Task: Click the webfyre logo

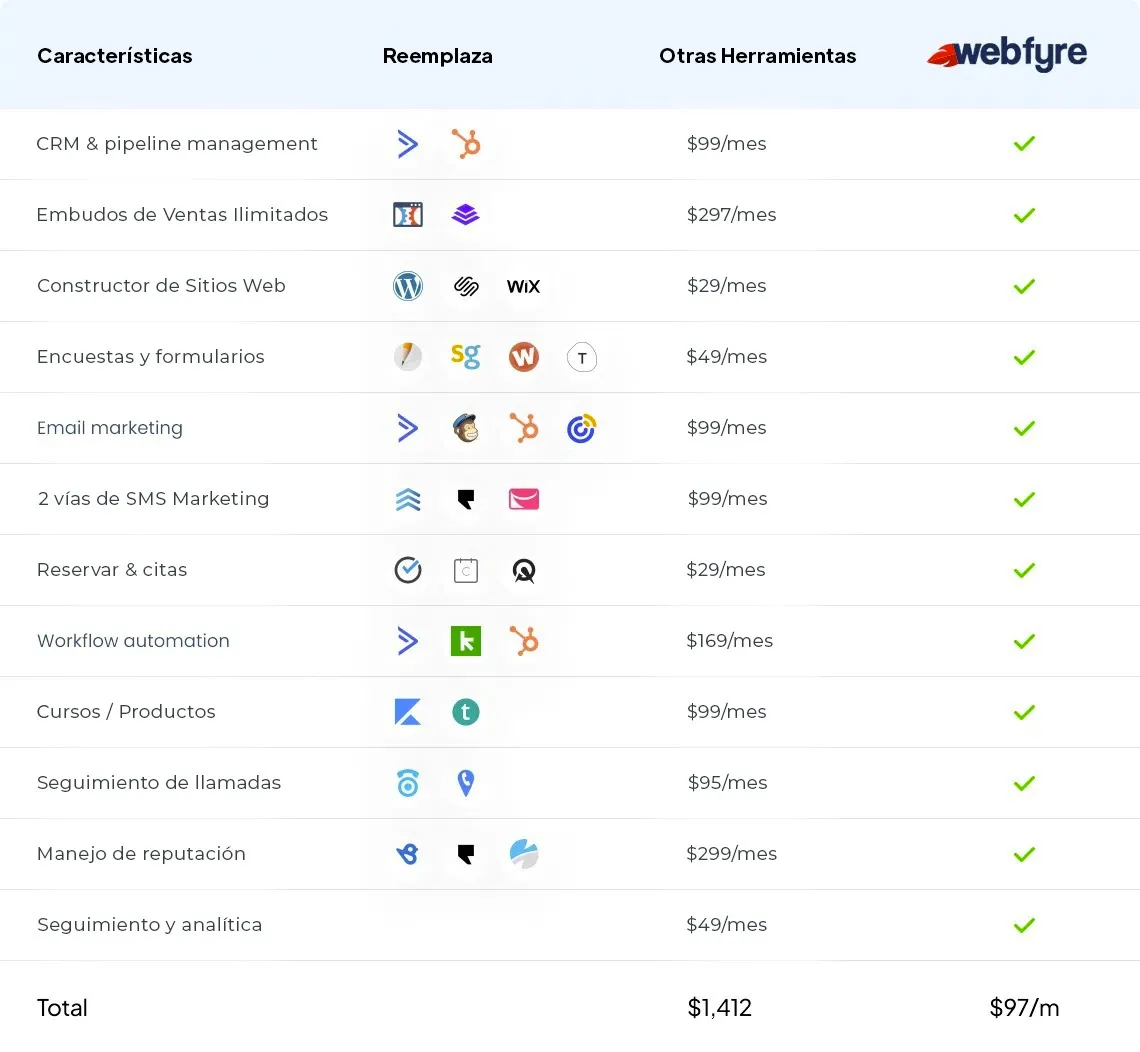Action: [x=1007, y=55]
